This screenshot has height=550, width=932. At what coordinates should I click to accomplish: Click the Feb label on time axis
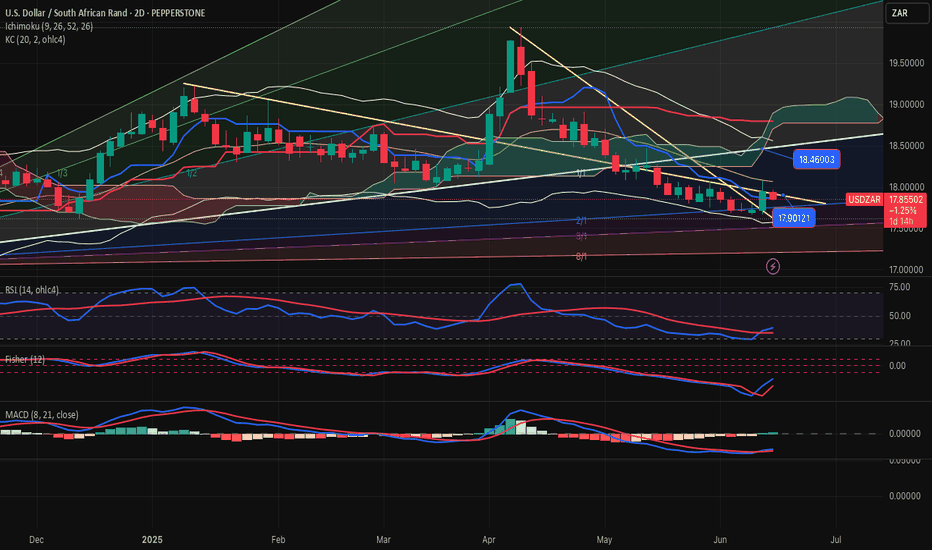[278, 540]
